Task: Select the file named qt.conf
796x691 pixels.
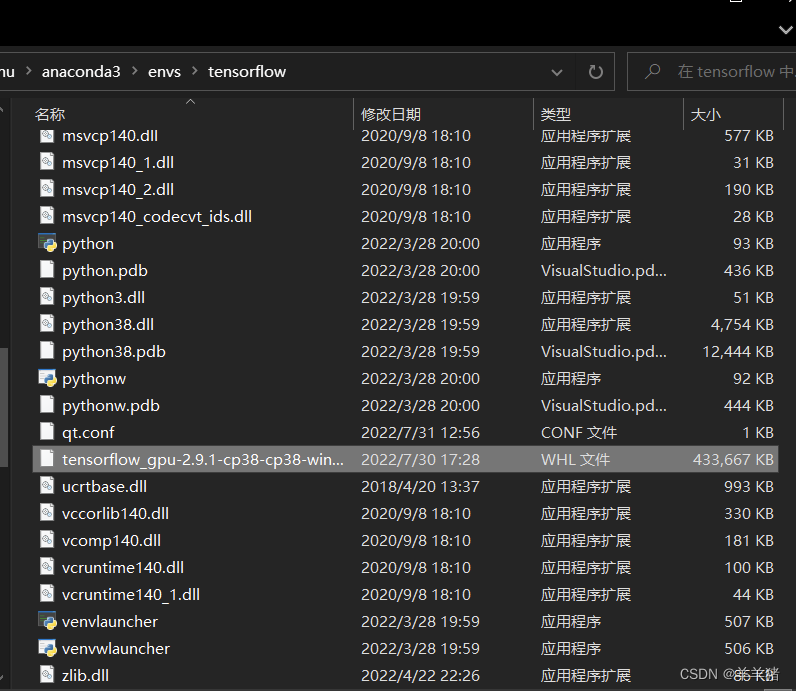Action: click(x=88, y=433)
